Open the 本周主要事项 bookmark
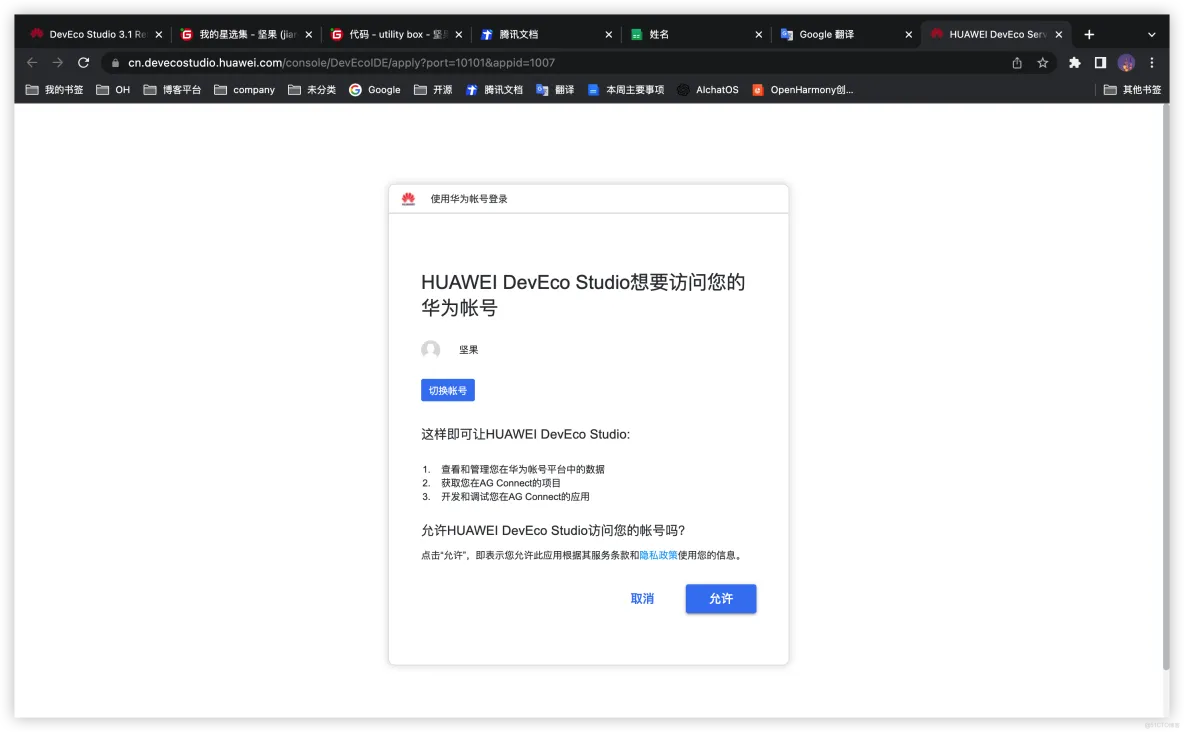The image size is (1184, 732). coord(626,90)
